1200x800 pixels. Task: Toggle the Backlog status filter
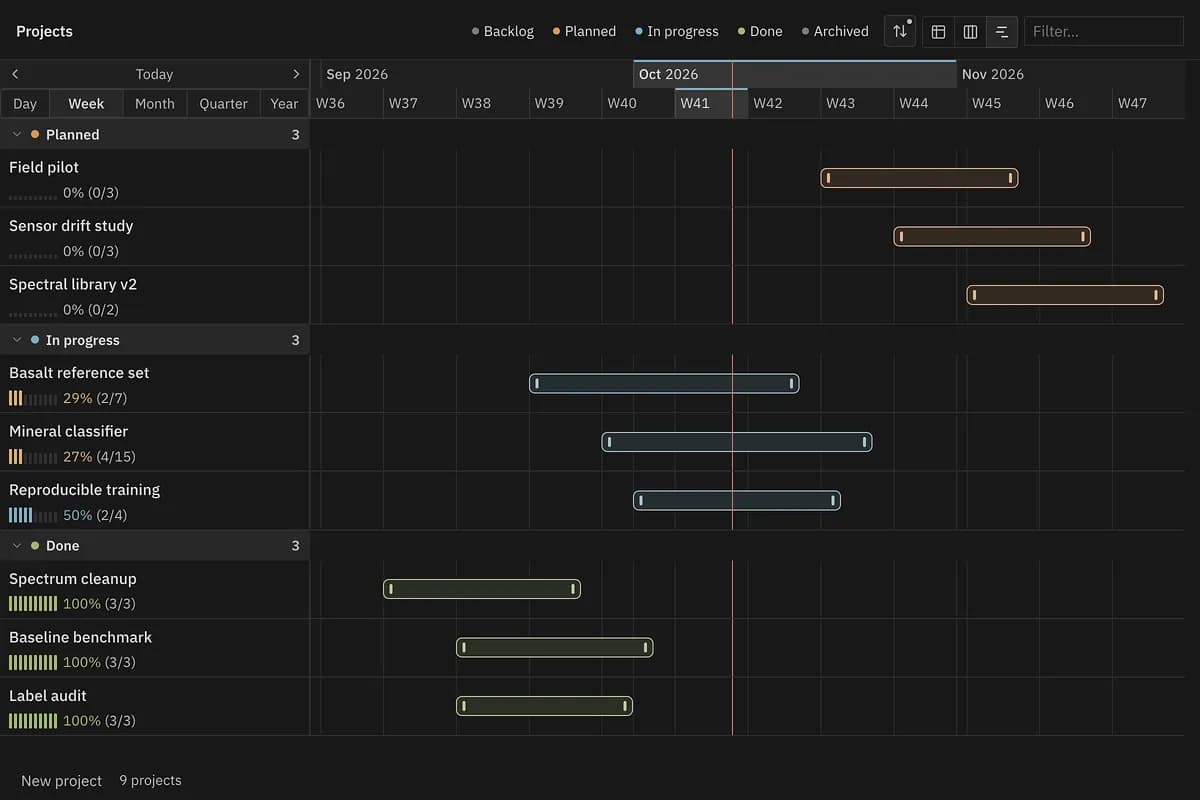click(503, 31)
